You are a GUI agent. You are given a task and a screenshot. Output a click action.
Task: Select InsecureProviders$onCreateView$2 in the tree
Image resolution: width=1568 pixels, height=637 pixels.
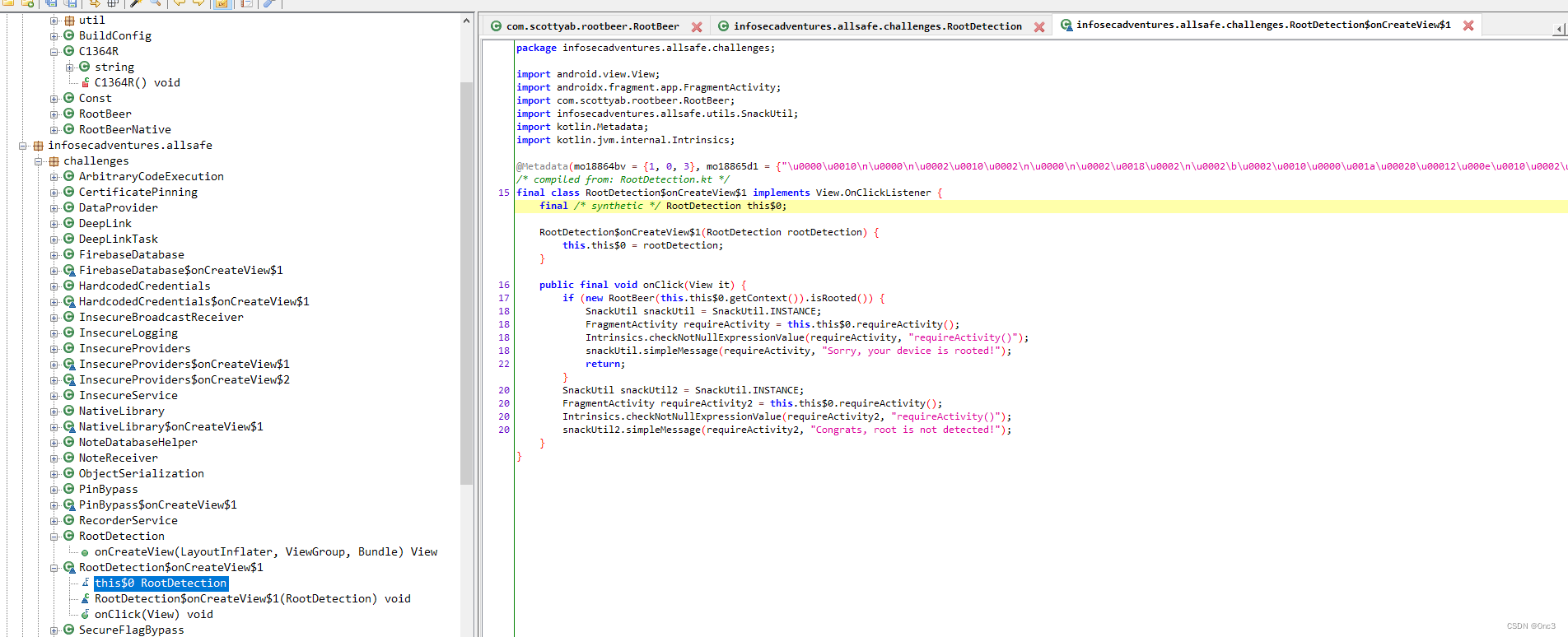tap(184, 379)
